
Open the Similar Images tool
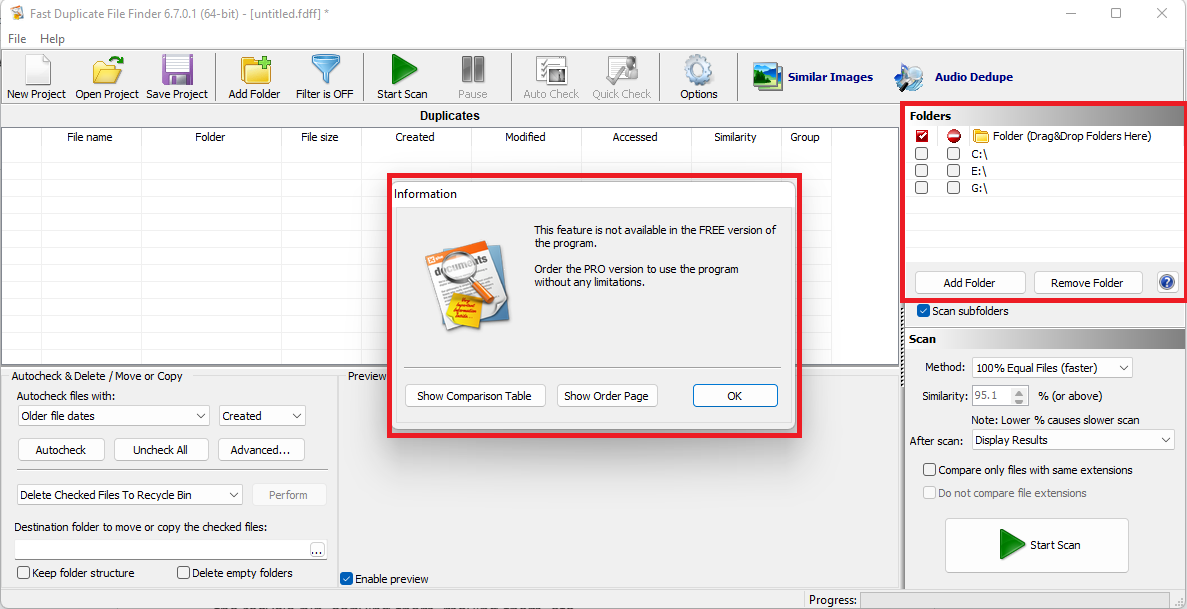[813, 77]
